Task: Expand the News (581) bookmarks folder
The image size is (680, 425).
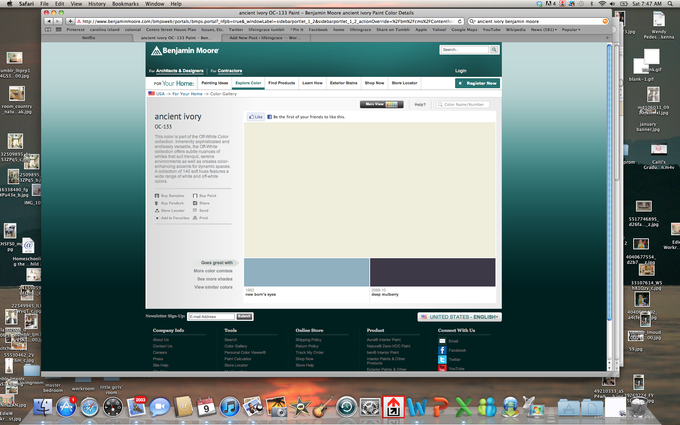Action: click(x=544, y=29)
